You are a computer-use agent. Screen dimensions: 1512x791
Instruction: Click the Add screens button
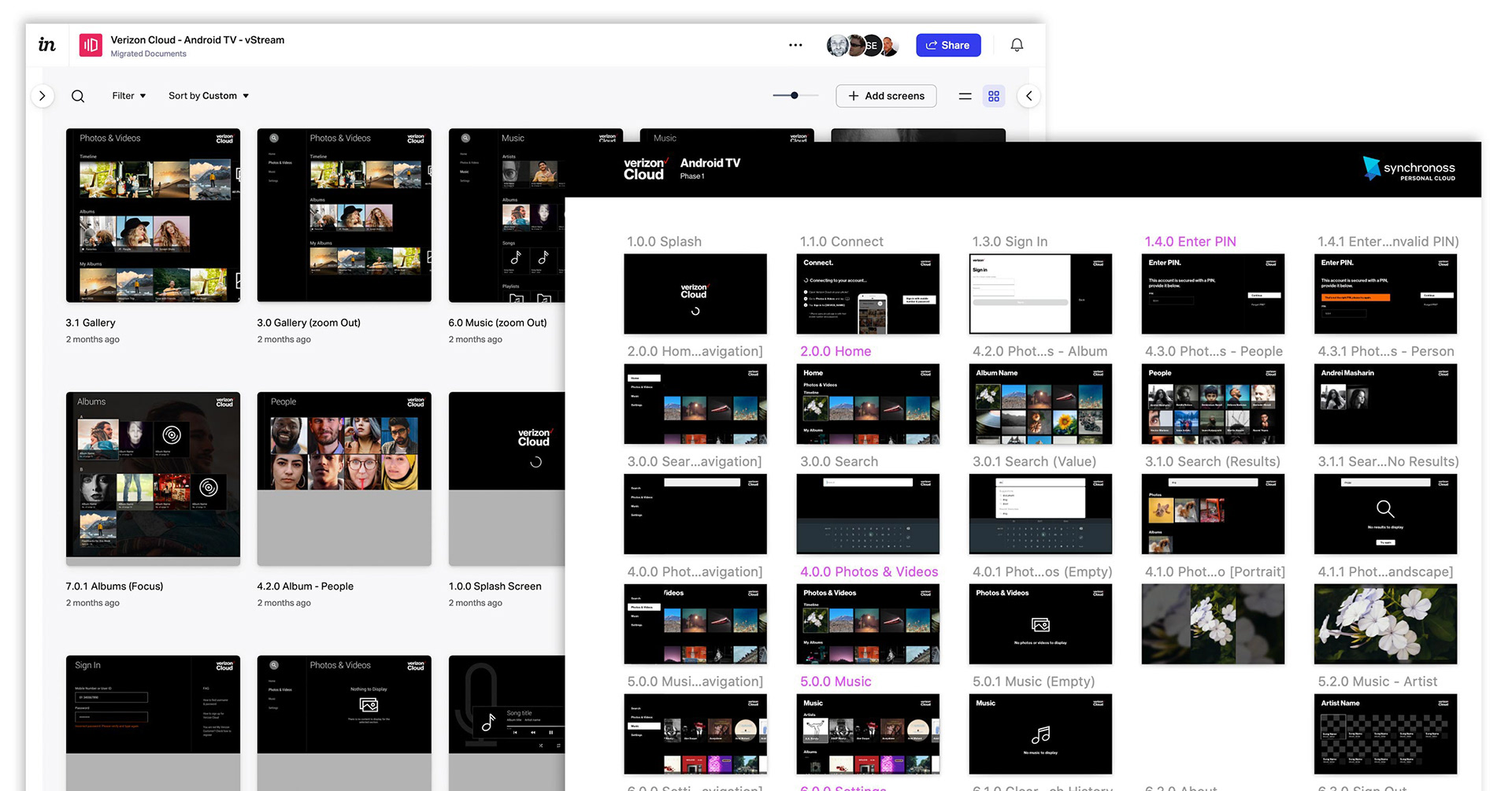pyautogui.click(x=886, y=96)
